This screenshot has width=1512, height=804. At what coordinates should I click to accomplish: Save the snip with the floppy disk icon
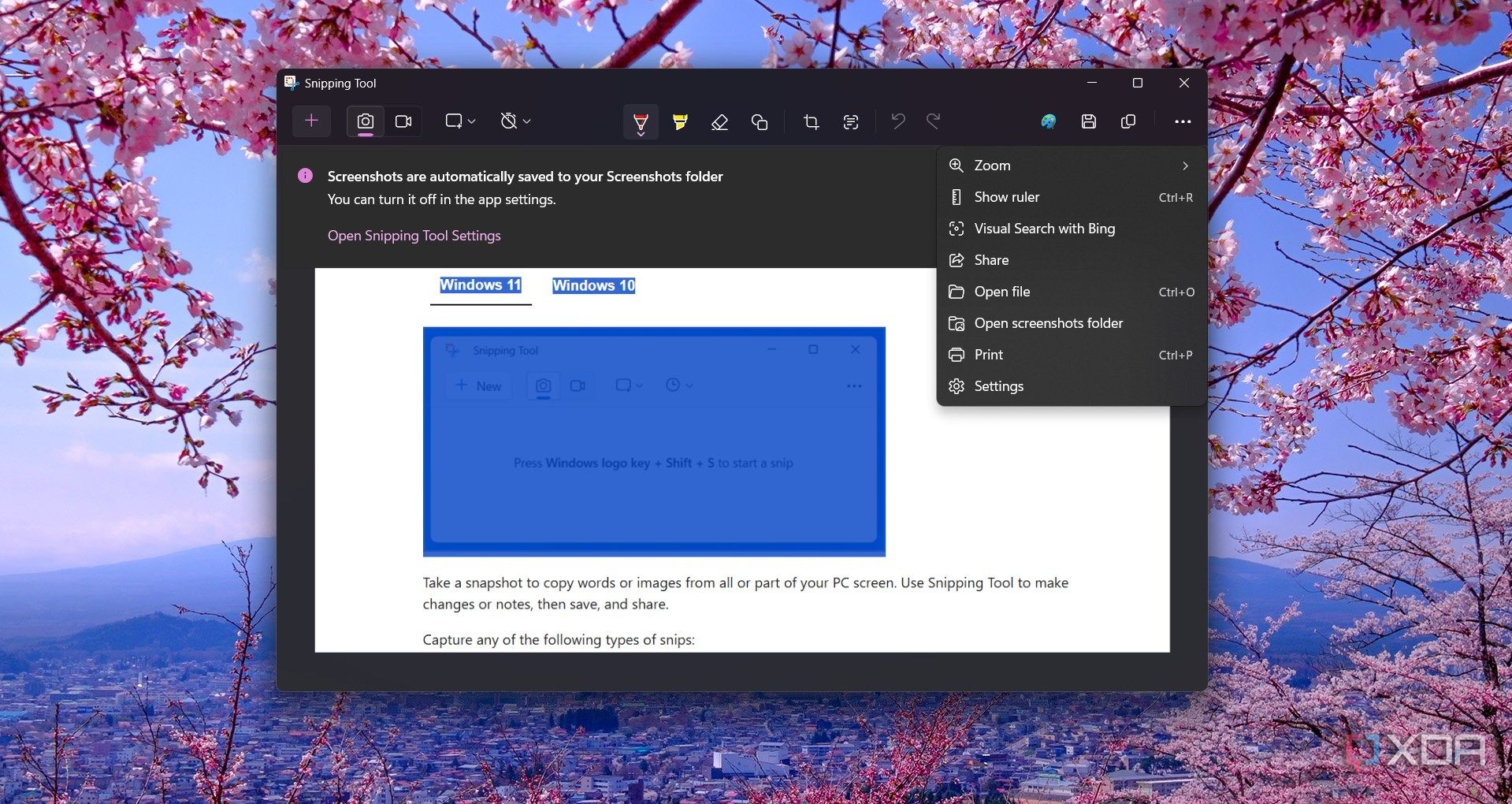pyautogui.click(x=1089, y=121)
